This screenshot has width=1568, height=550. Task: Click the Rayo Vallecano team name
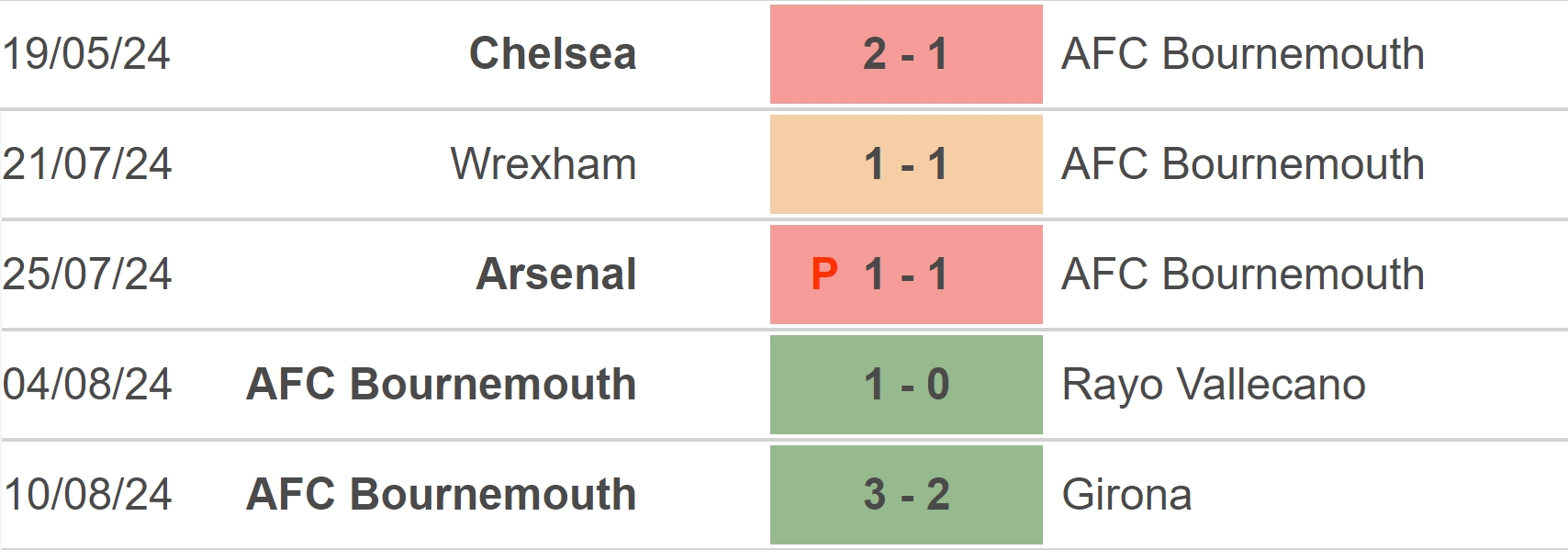pyautogui.click(x=1214, y=385)
